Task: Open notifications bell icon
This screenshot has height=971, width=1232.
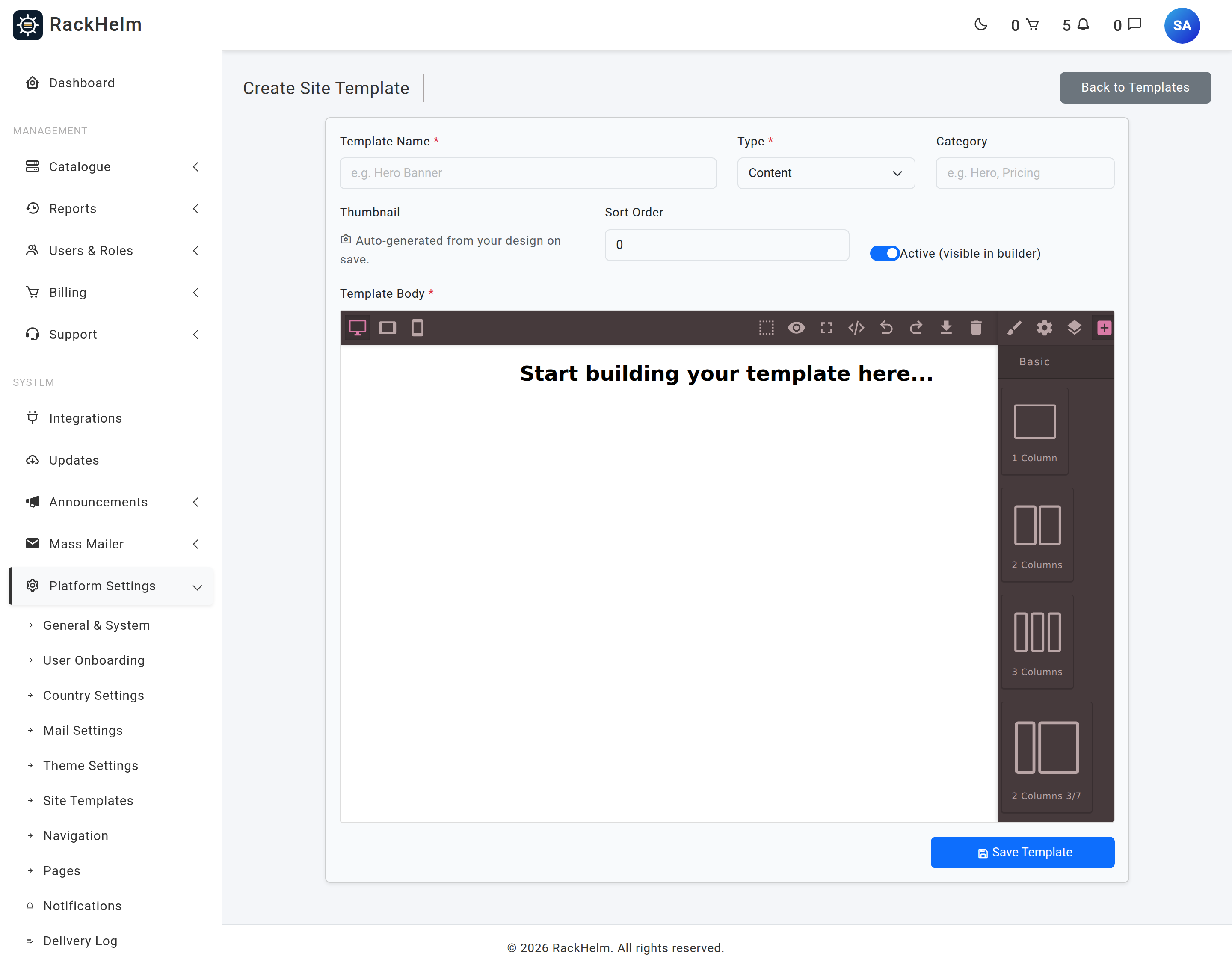Action: click(1076, 25)
